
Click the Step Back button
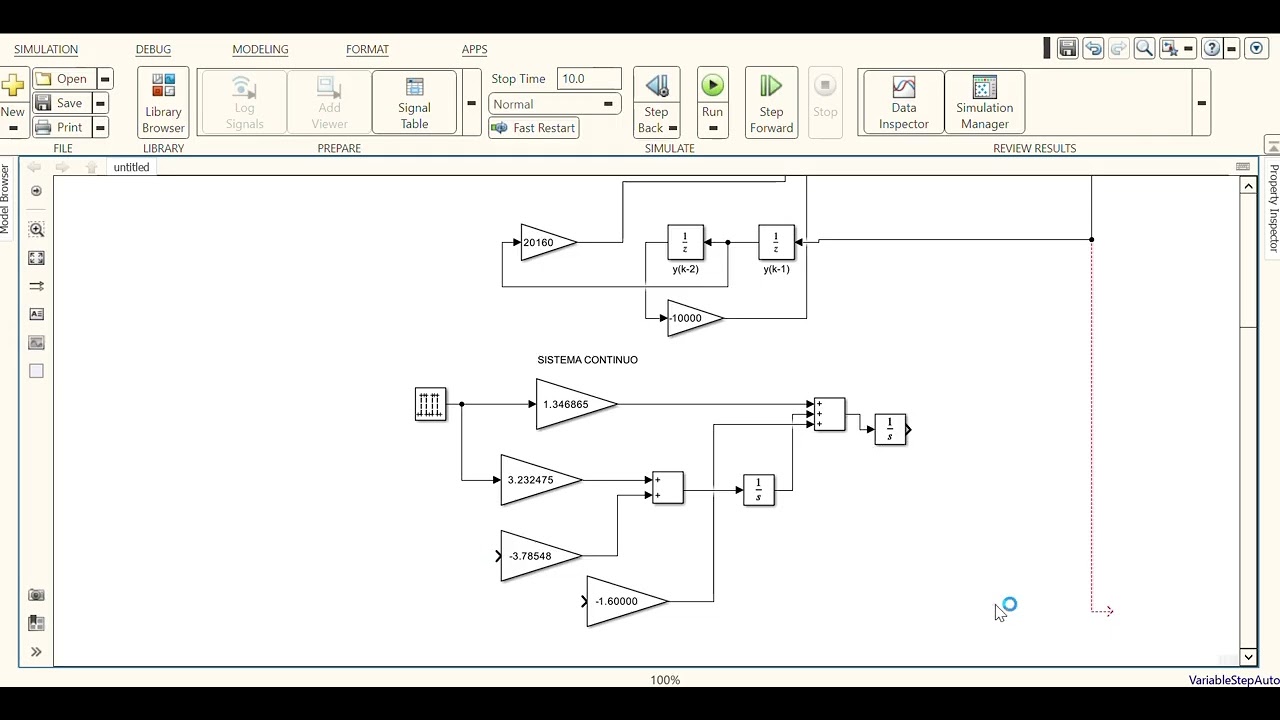(x=656, y=95)
